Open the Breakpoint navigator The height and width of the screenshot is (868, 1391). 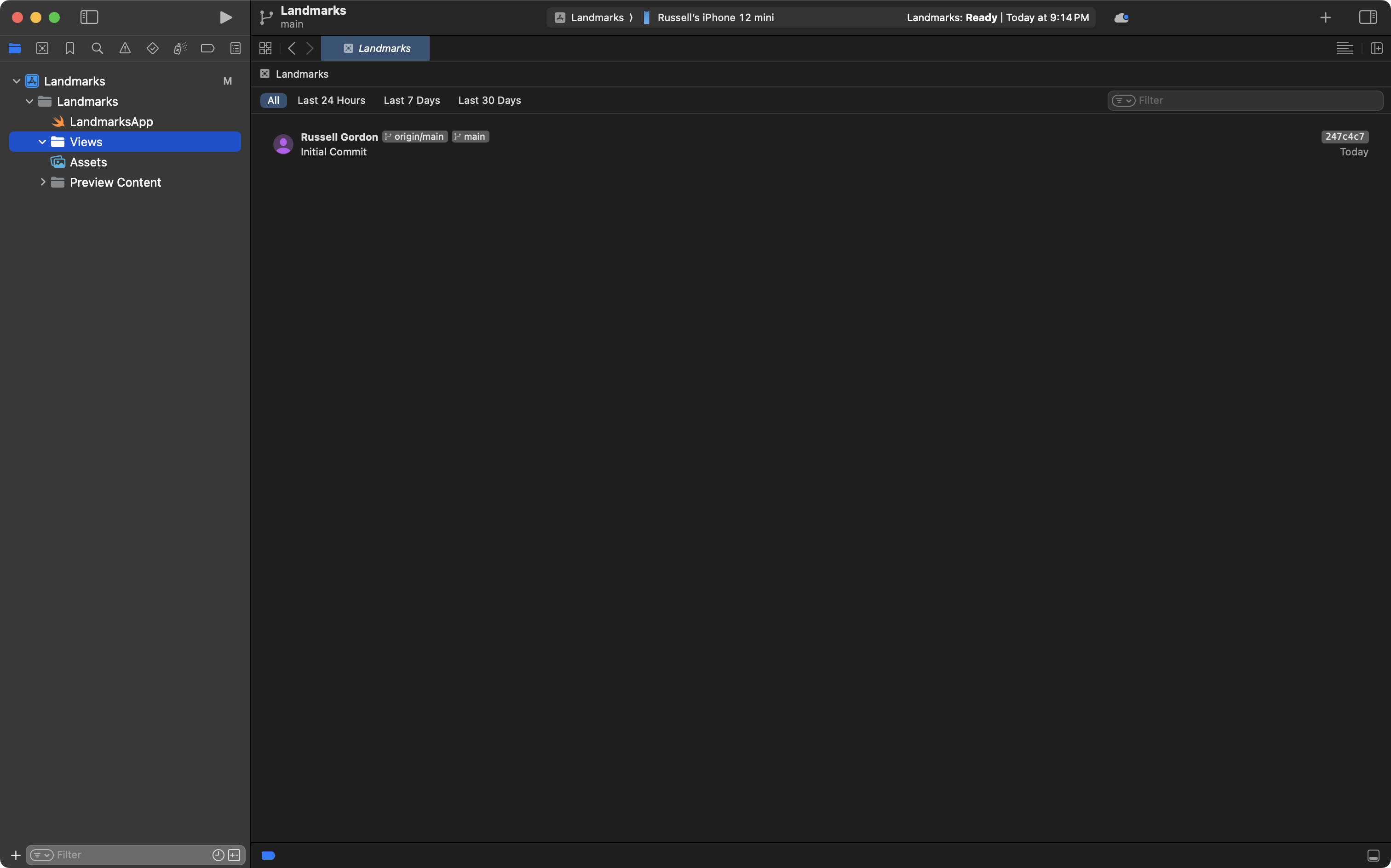(207, 48)
